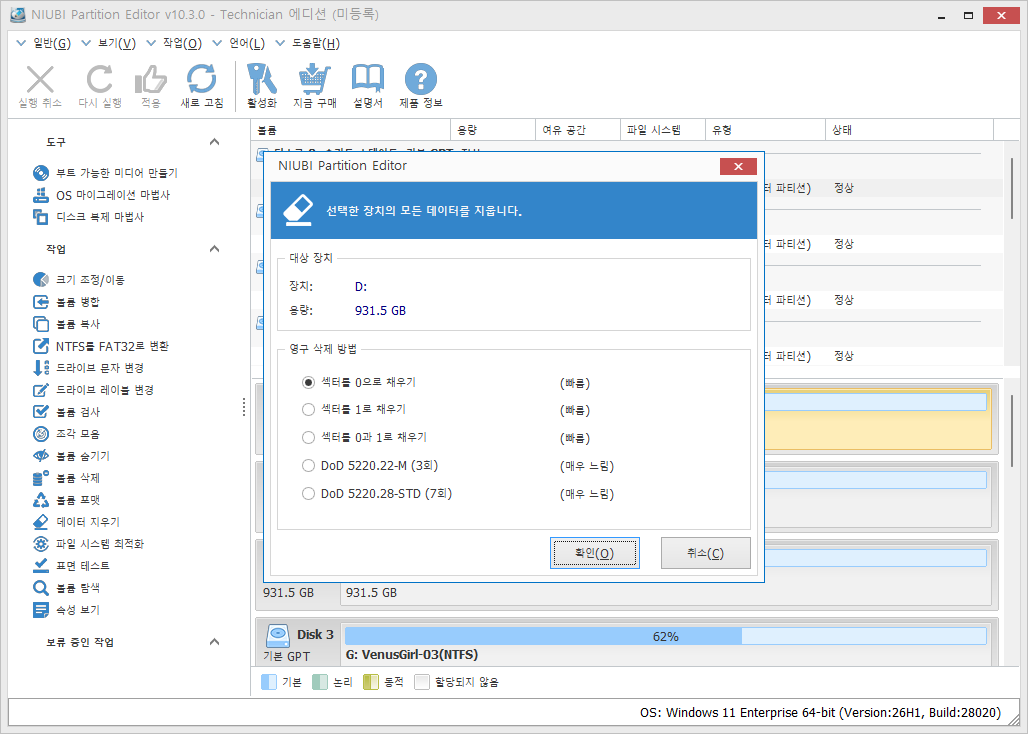
Task: Choose 볼륨 복사 operation
Action: tap(66, 324)
